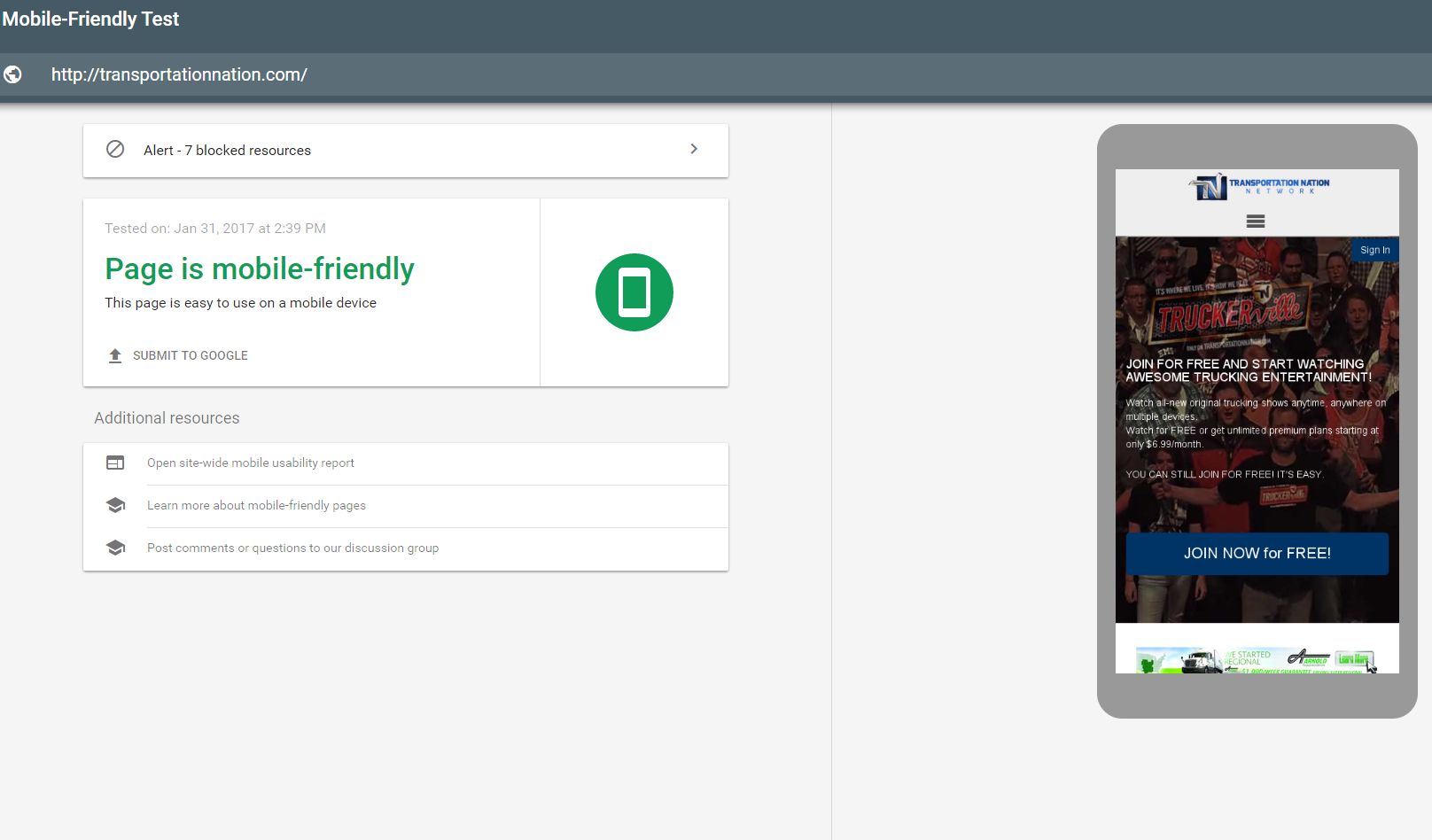Click the Mobile-Friendly Test title
The image size is (1432, 840).
(90, 19)
